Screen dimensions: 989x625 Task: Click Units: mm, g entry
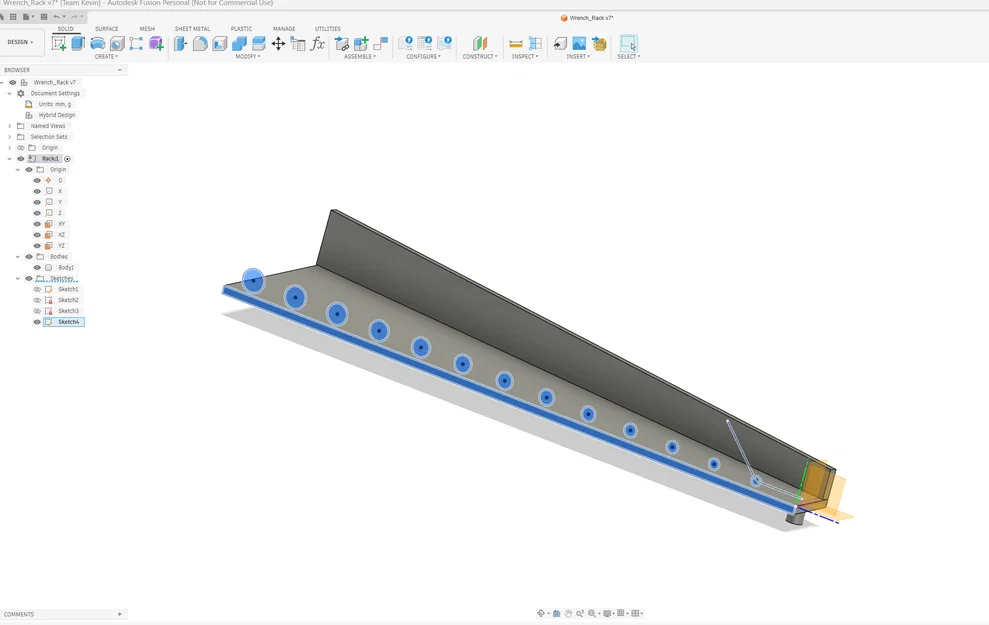click(x=55, y=104)
